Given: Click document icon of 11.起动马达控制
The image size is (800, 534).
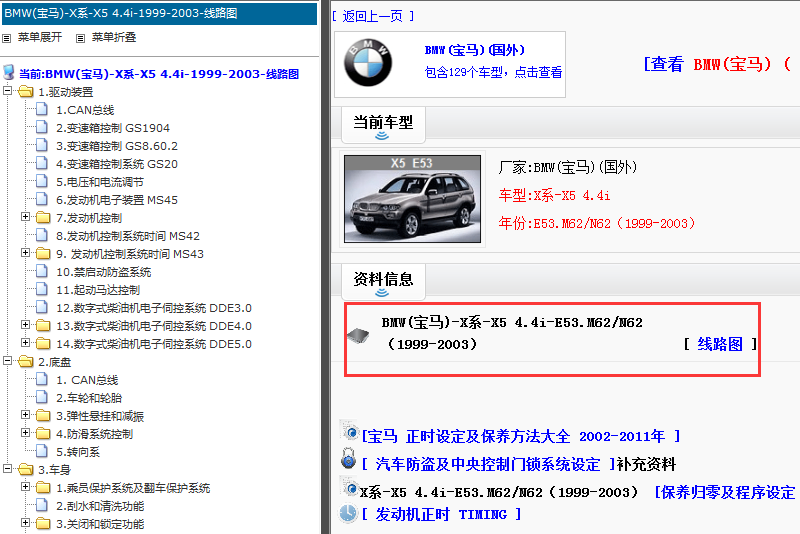Looking at the screenshot, I should 42,290.
